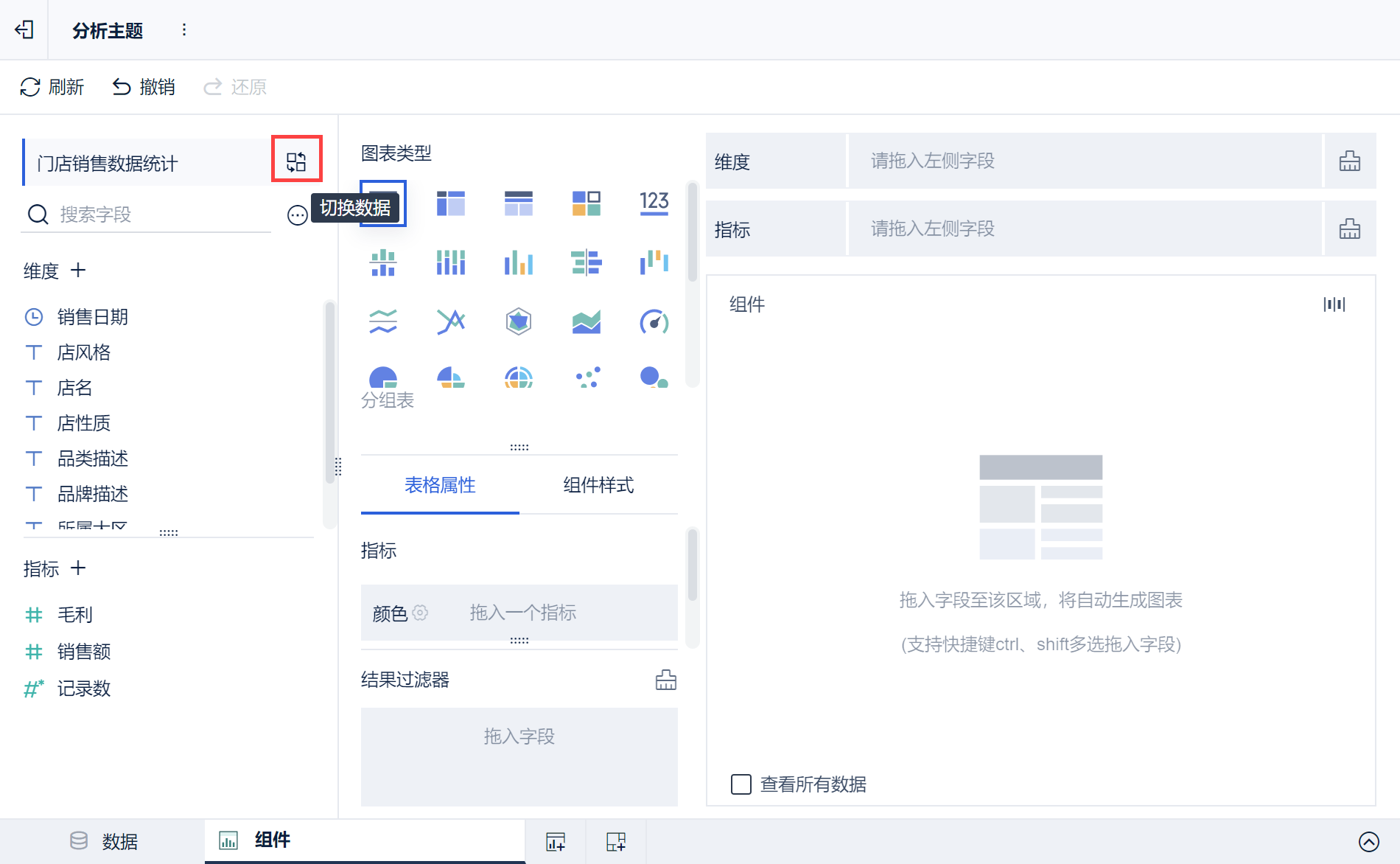Click the add component icon in bottom bar

[x=556, y=841]
